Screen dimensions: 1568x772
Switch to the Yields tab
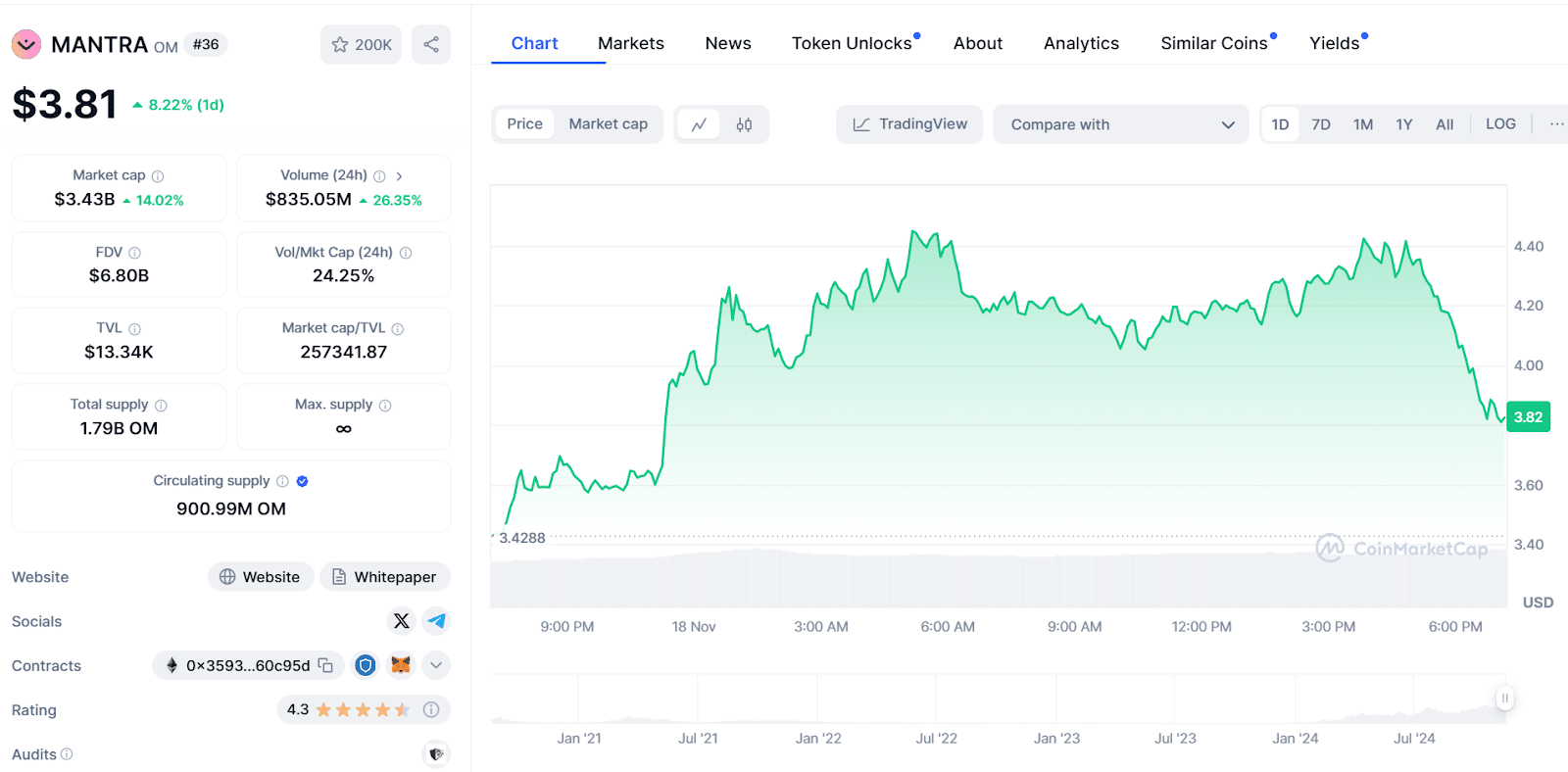(x=1337, y=43)
